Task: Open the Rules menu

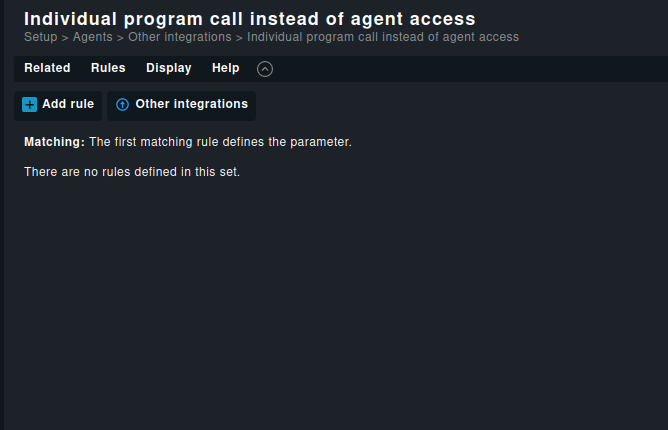Action: click(x=108, y=68)
